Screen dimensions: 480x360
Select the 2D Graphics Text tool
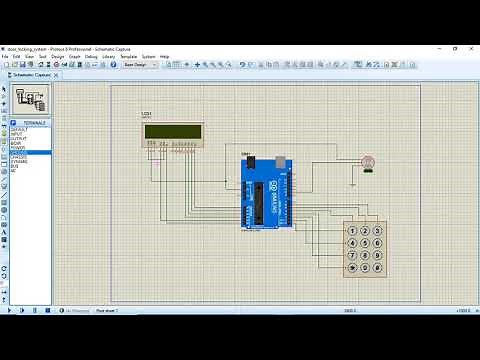tap(4, 232)
